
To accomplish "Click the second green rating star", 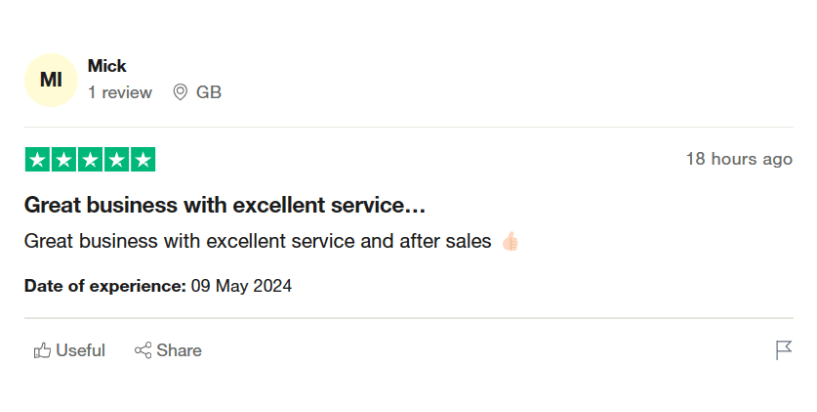I will coord(63,159).
